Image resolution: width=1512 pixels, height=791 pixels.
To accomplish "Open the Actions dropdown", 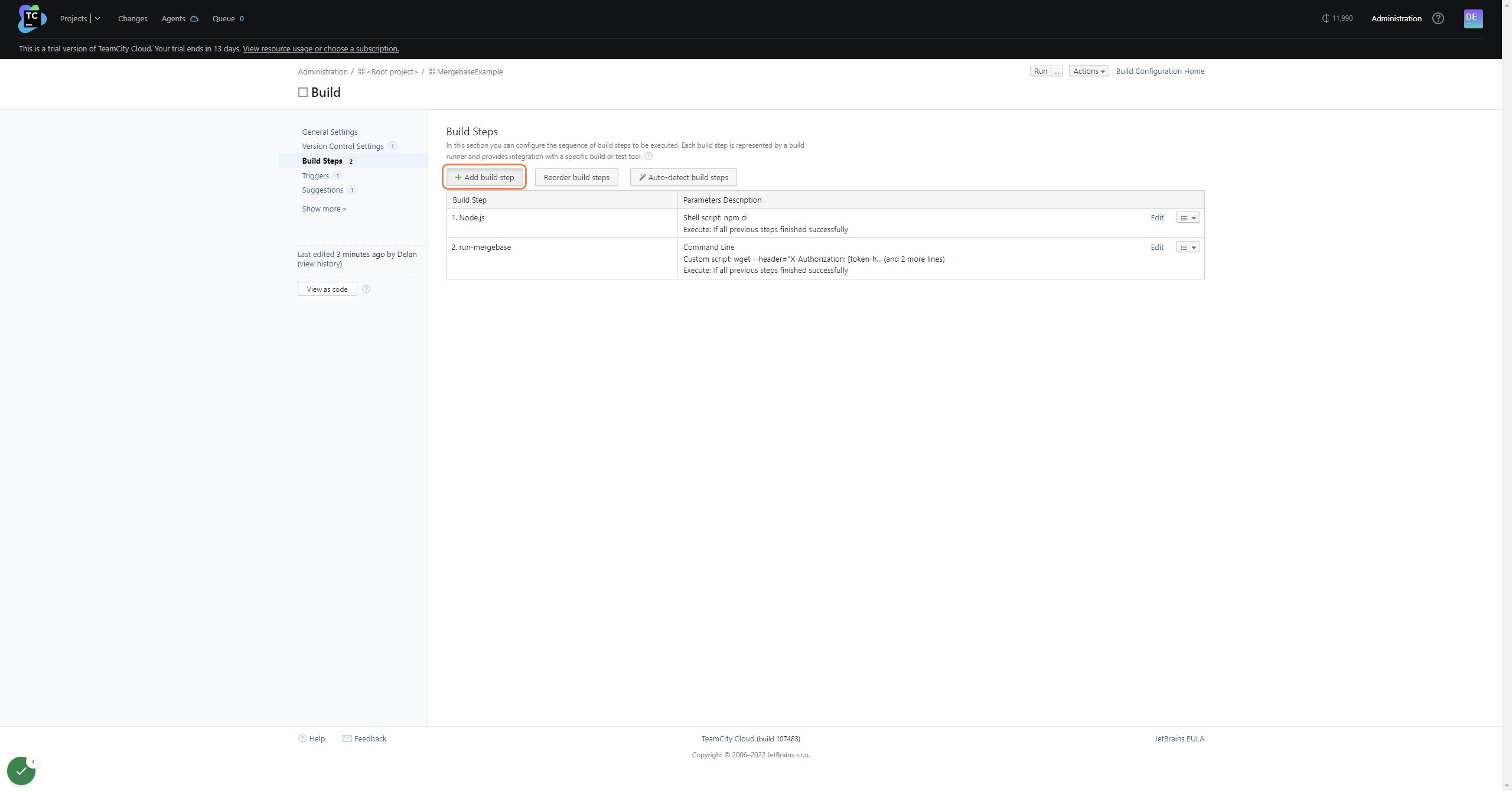I will click(1089, 71).
